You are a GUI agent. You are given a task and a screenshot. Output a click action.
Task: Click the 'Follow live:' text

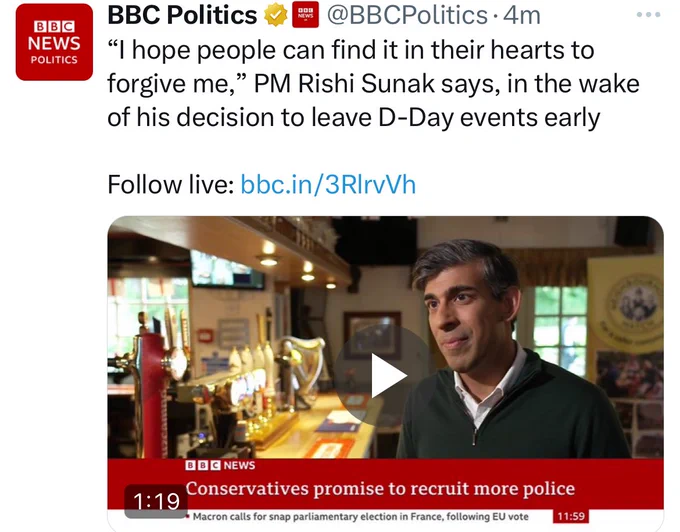click(171, 185)
